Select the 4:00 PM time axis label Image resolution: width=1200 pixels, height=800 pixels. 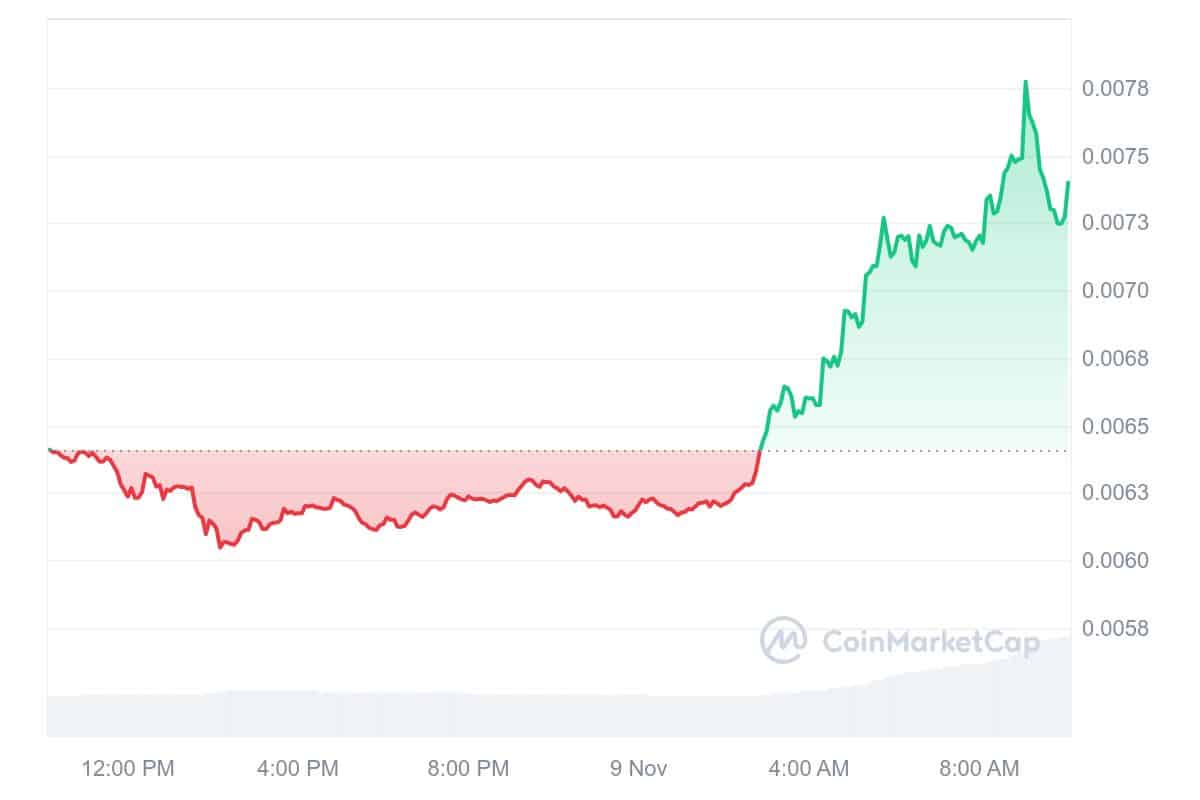click(x=298, y=769)
